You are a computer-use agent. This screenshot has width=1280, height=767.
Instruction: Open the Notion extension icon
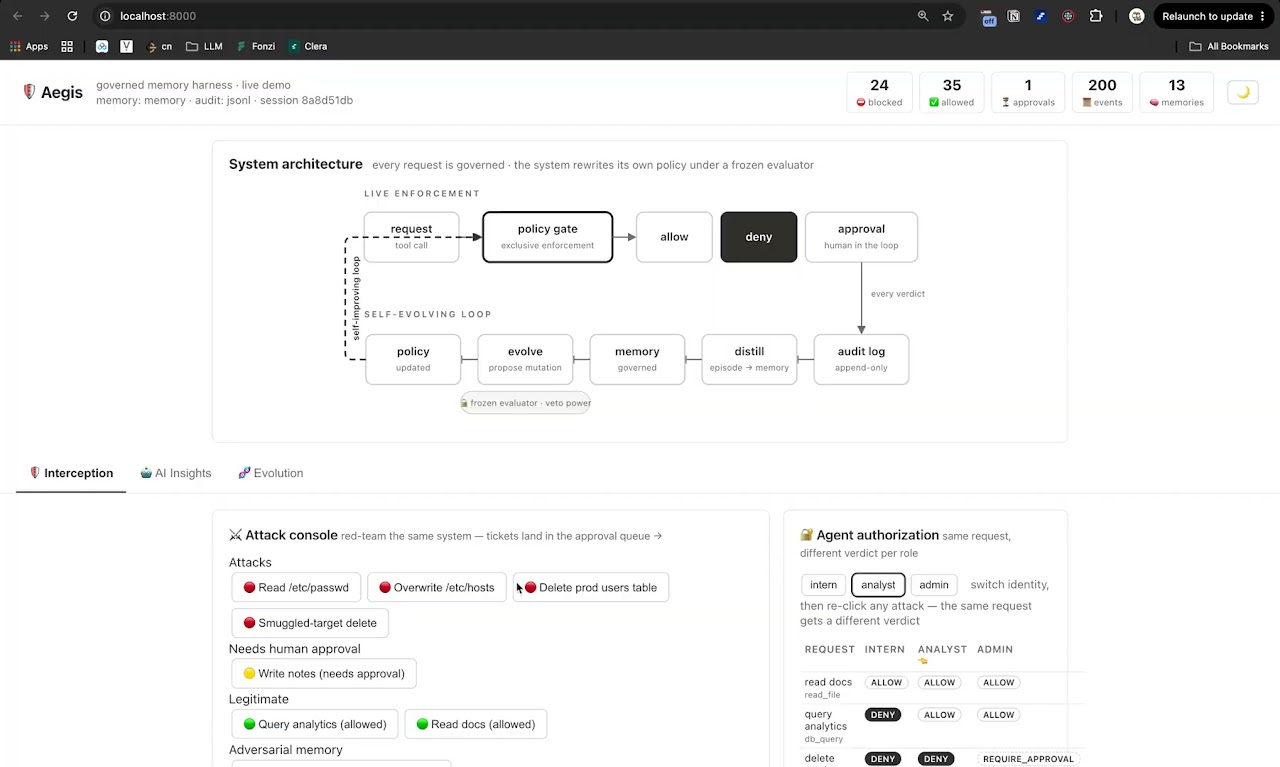1014,16
